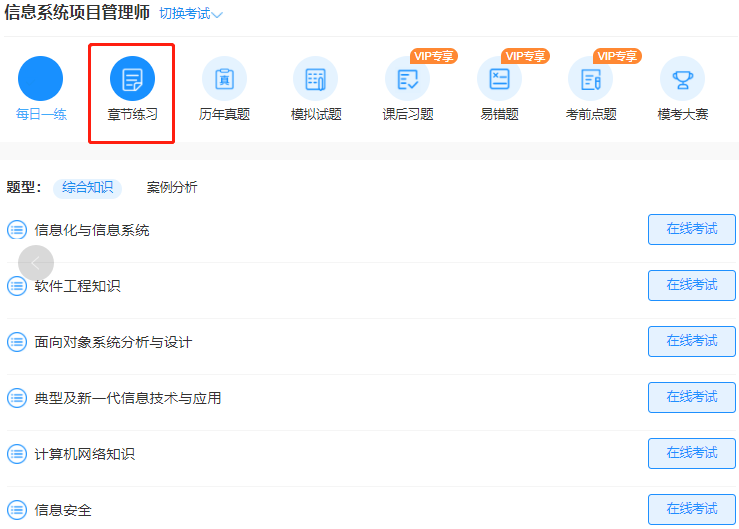Select the 综合知识 question type tab
Viewport: 739px width, 529px height.
[x=87, y=187]
